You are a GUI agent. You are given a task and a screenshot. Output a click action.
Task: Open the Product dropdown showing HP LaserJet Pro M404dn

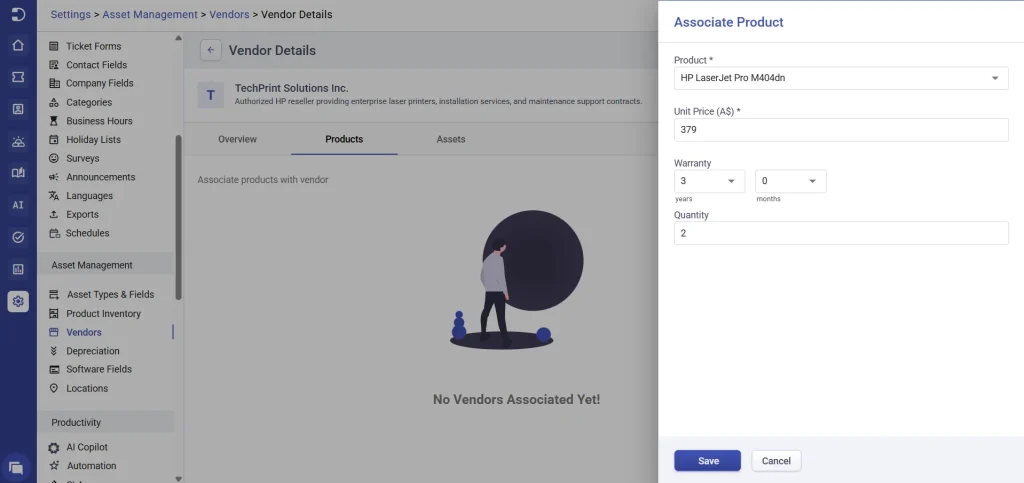841,78
